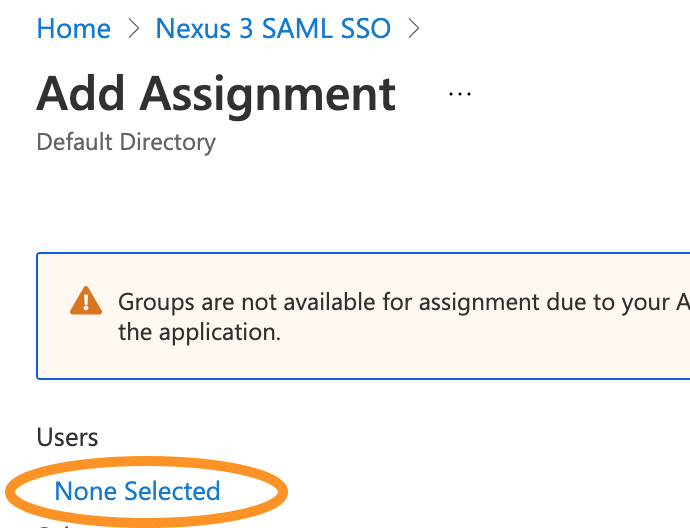Click the chevron after Home breadcrumb
This screenshot has width=690, height=528.
(134, 29)
